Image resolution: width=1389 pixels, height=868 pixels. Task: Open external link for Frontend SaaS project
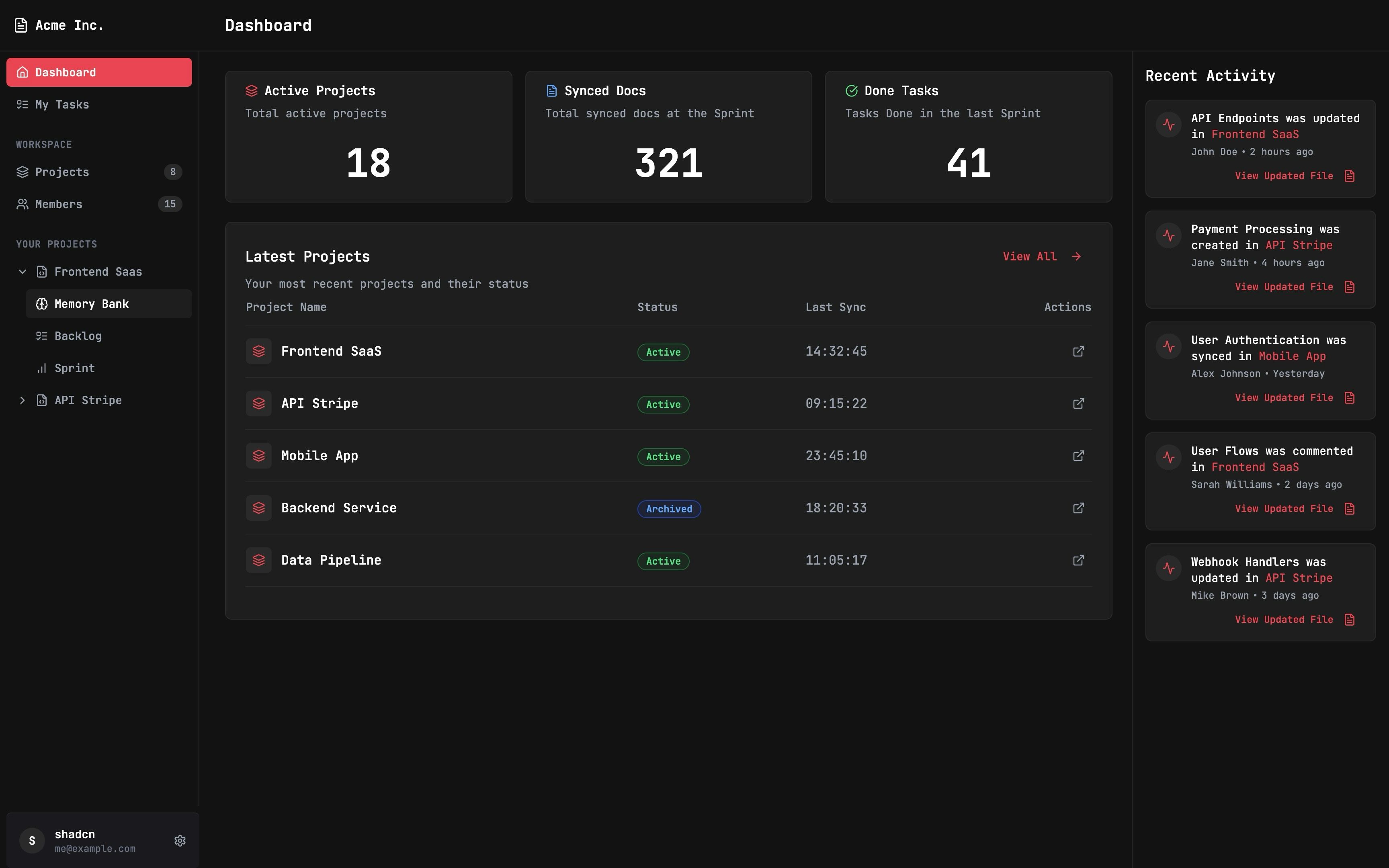coord(1078,351)
